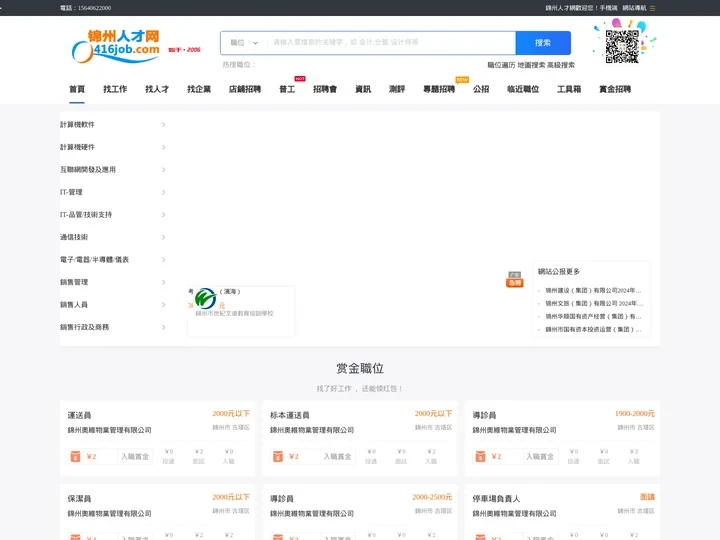Open the 标本運送員 job title
Screen dimensions: 720x540
tap(290, 415)
